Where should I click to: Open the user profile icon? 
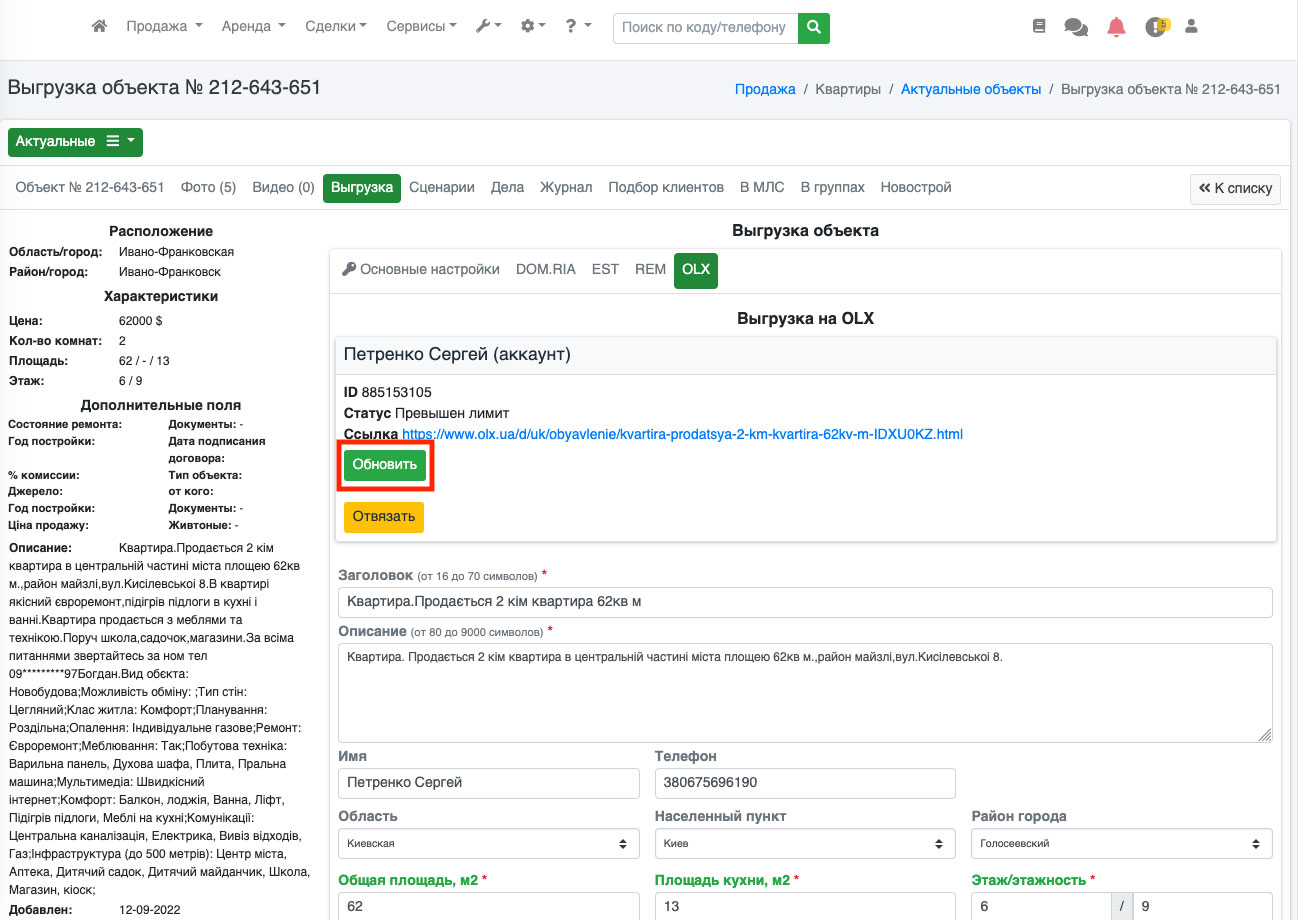[x=1191, y=27]
